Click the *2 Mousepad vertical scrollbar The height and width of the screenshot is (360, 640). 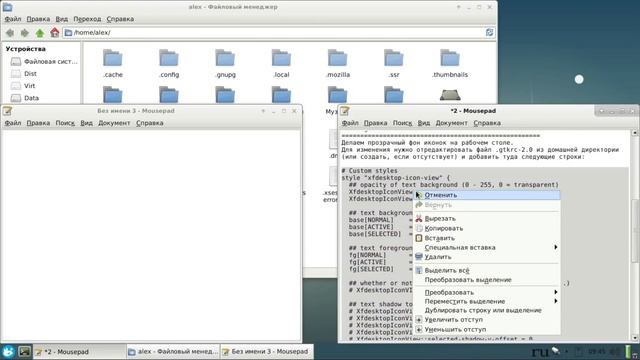634,235
